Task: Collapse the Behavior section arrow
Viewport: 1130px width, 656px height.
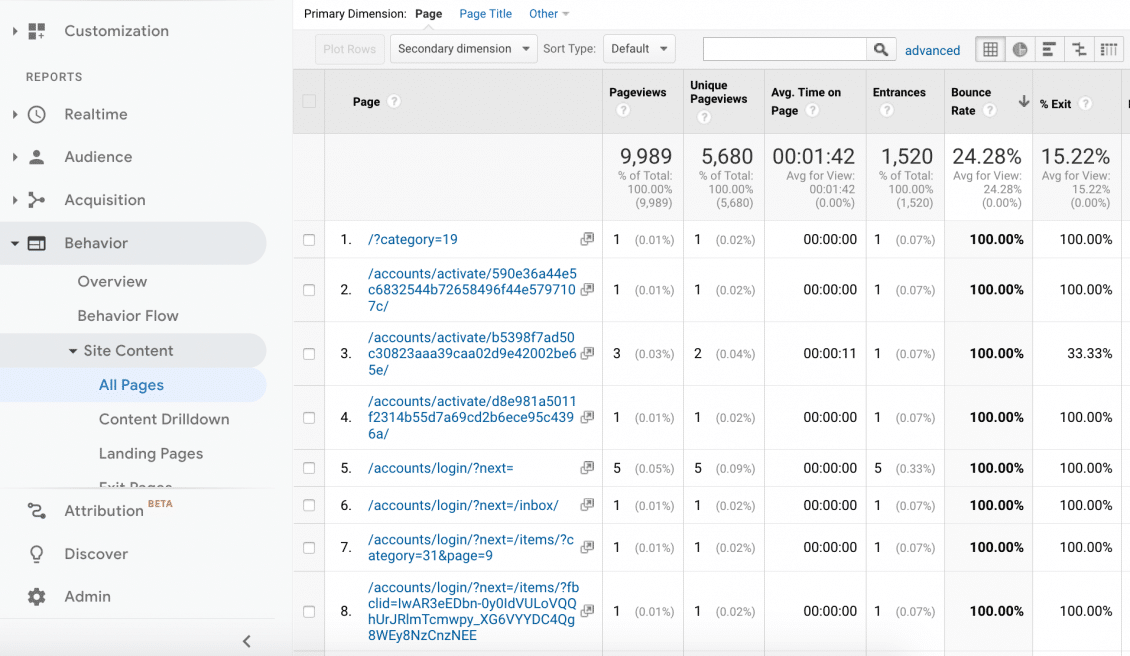Action: [x=14, y=244]
